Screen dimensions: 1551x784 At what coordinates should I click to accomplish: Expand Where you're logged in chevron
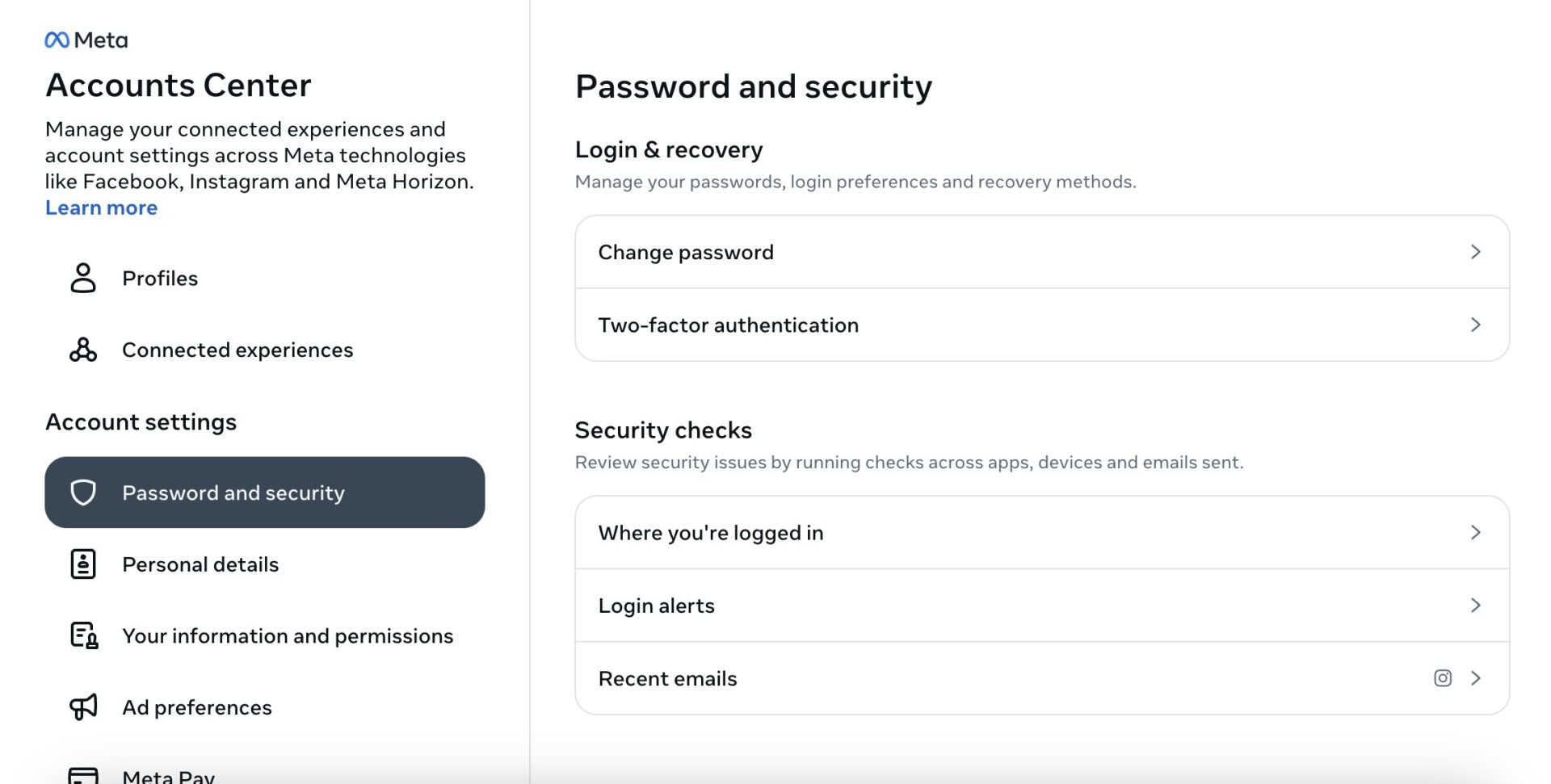coord(1476,532)
